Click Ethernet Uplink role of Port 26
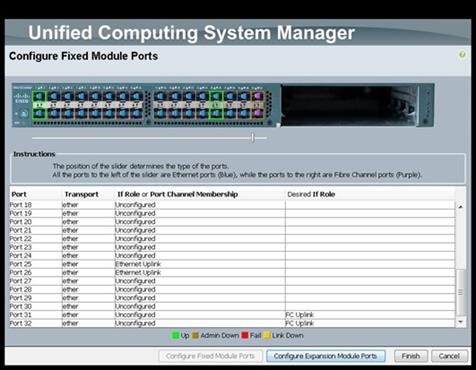This screenshot has width=476, height=370. 200,273
